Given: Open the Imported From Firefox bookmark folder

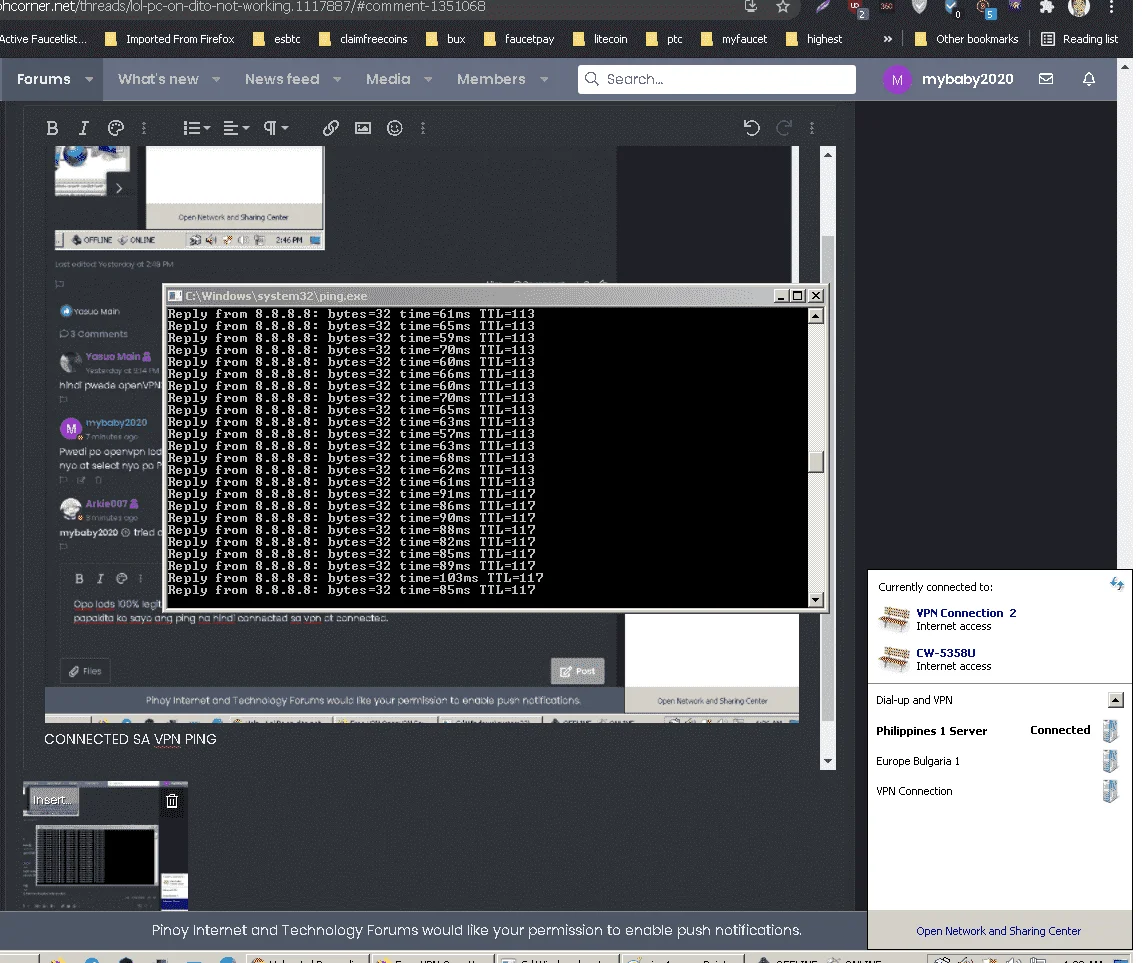Looking at the screenshot, I should point(170,39).
